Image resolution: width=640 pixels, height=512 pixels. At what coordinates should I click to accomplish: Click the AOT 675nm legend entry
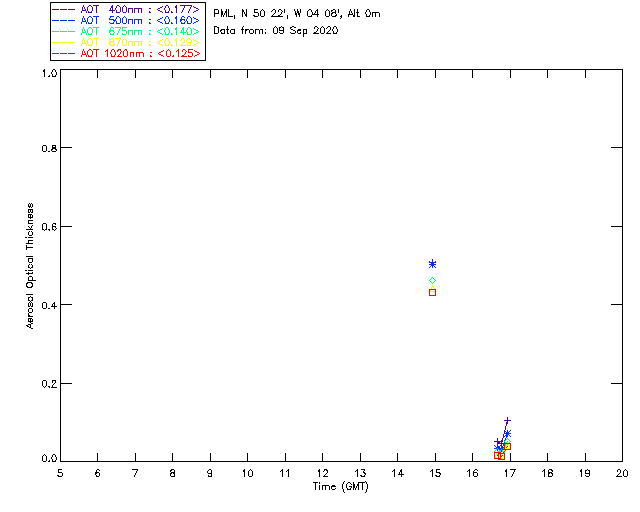126,31
